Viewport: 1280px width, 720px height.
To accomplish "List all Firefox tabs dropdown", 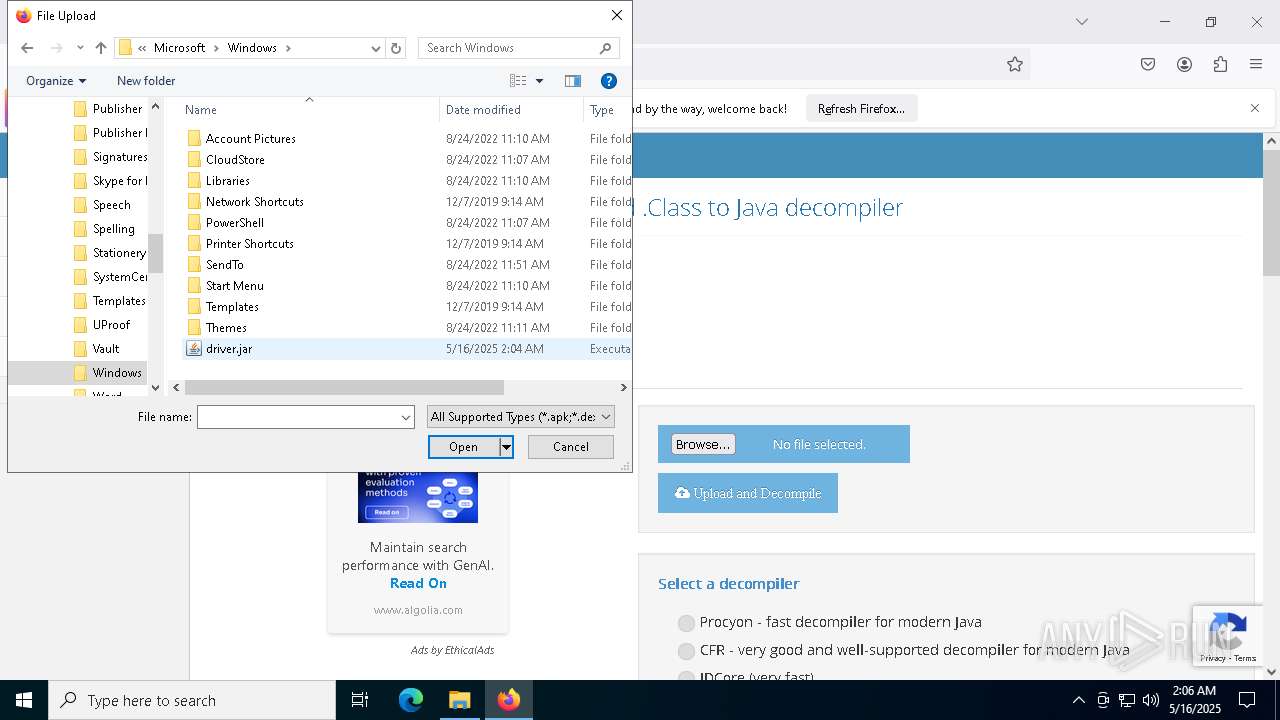I will (1081, 21).
